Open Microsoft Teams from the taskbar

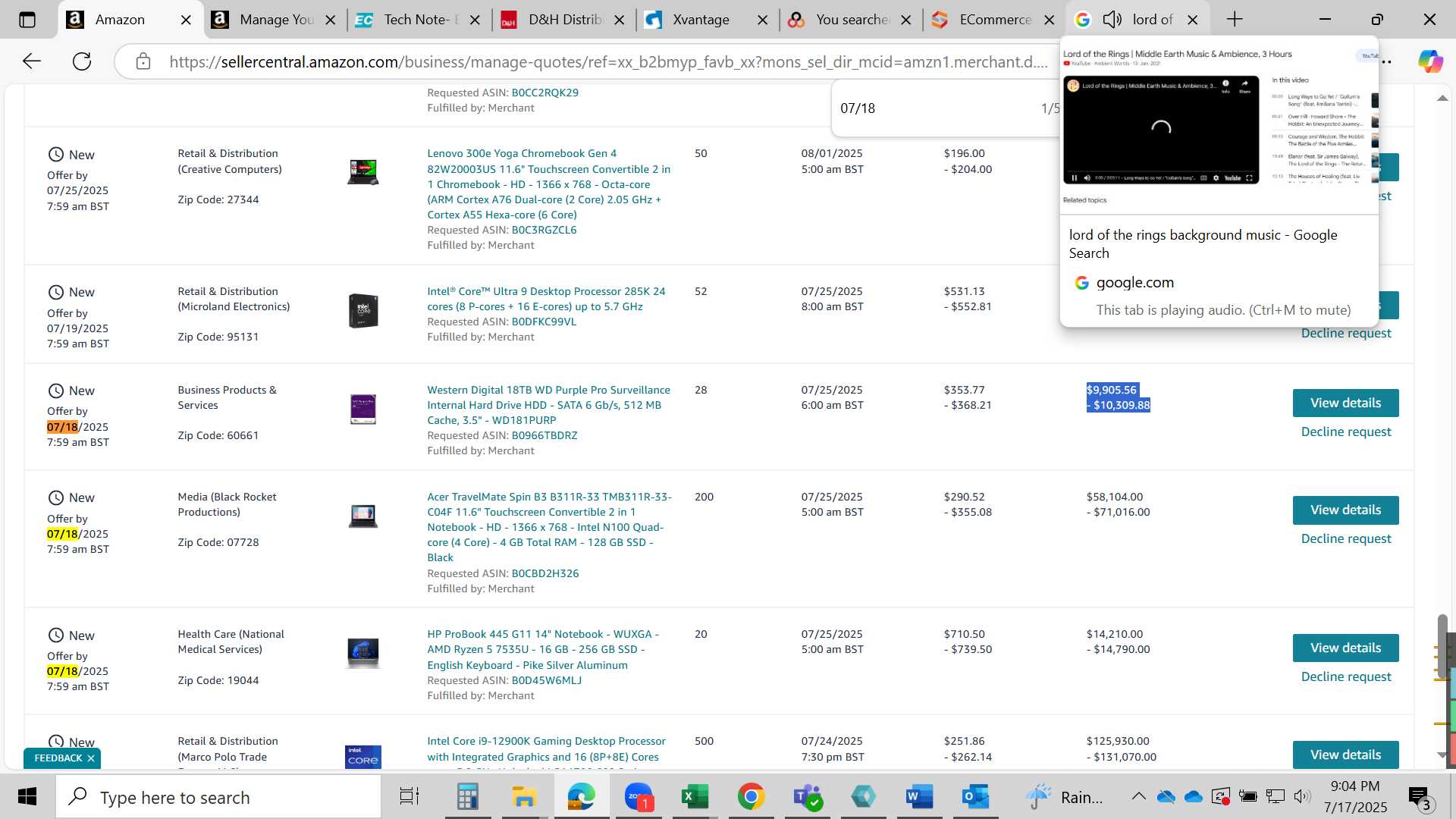(808, 797)
